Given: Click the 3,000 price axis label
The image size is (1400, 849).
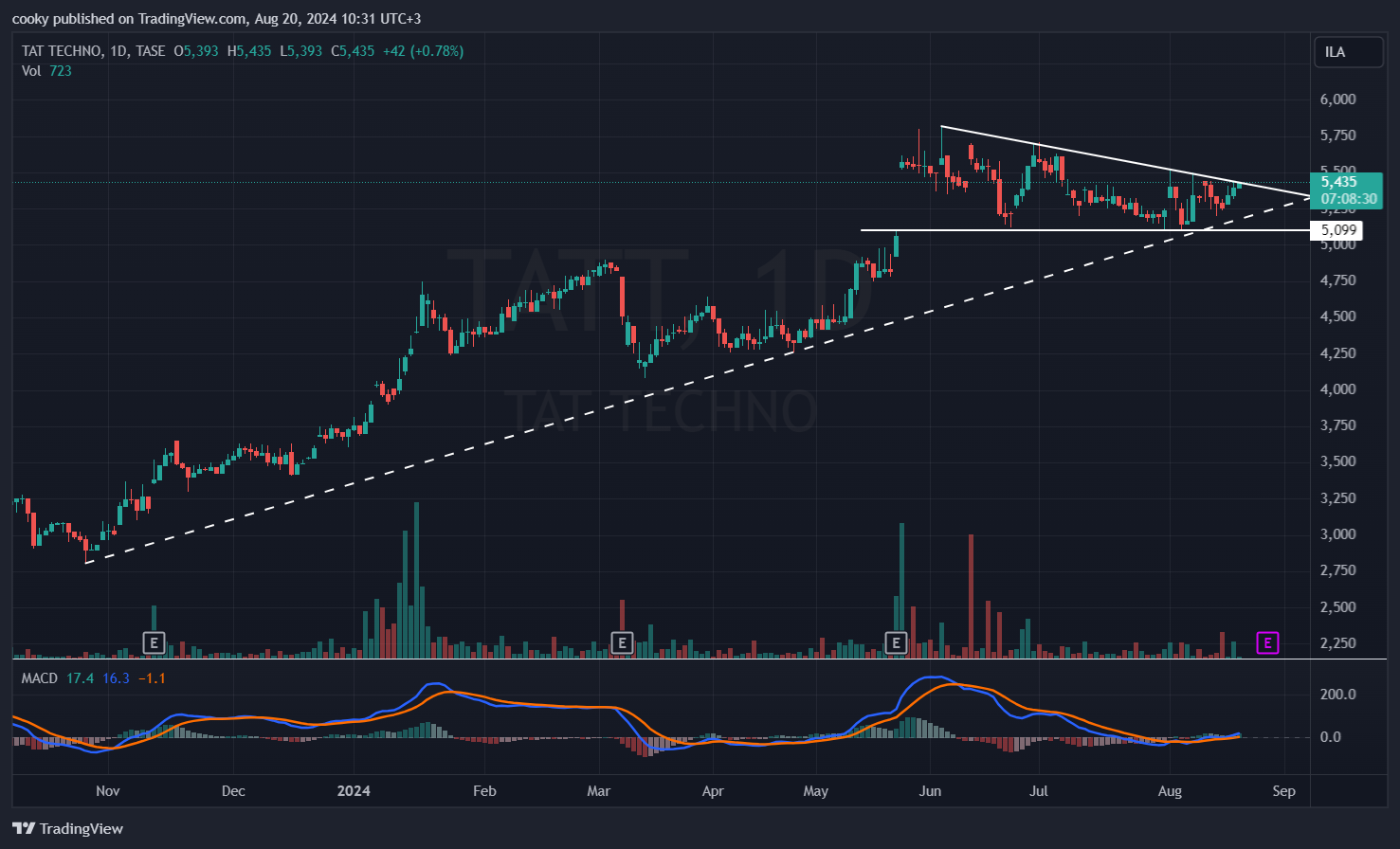Looking at the screenshot, I should (1337, 534).
